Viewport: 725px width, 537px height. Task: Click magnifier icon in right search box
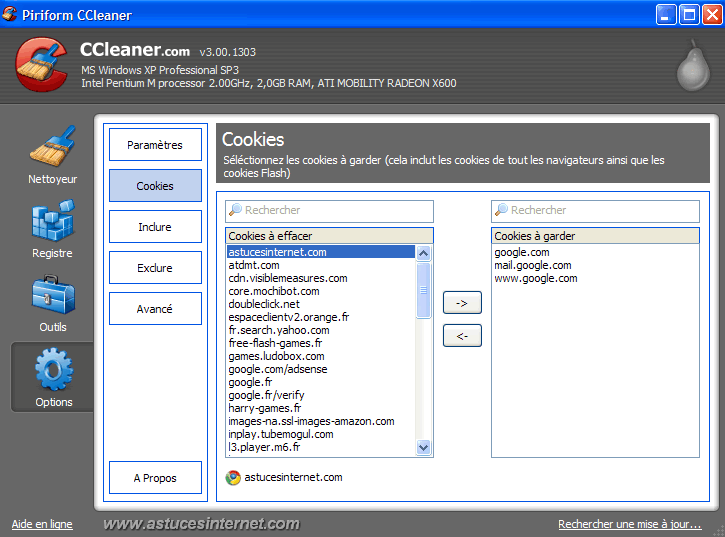[501, 210]
